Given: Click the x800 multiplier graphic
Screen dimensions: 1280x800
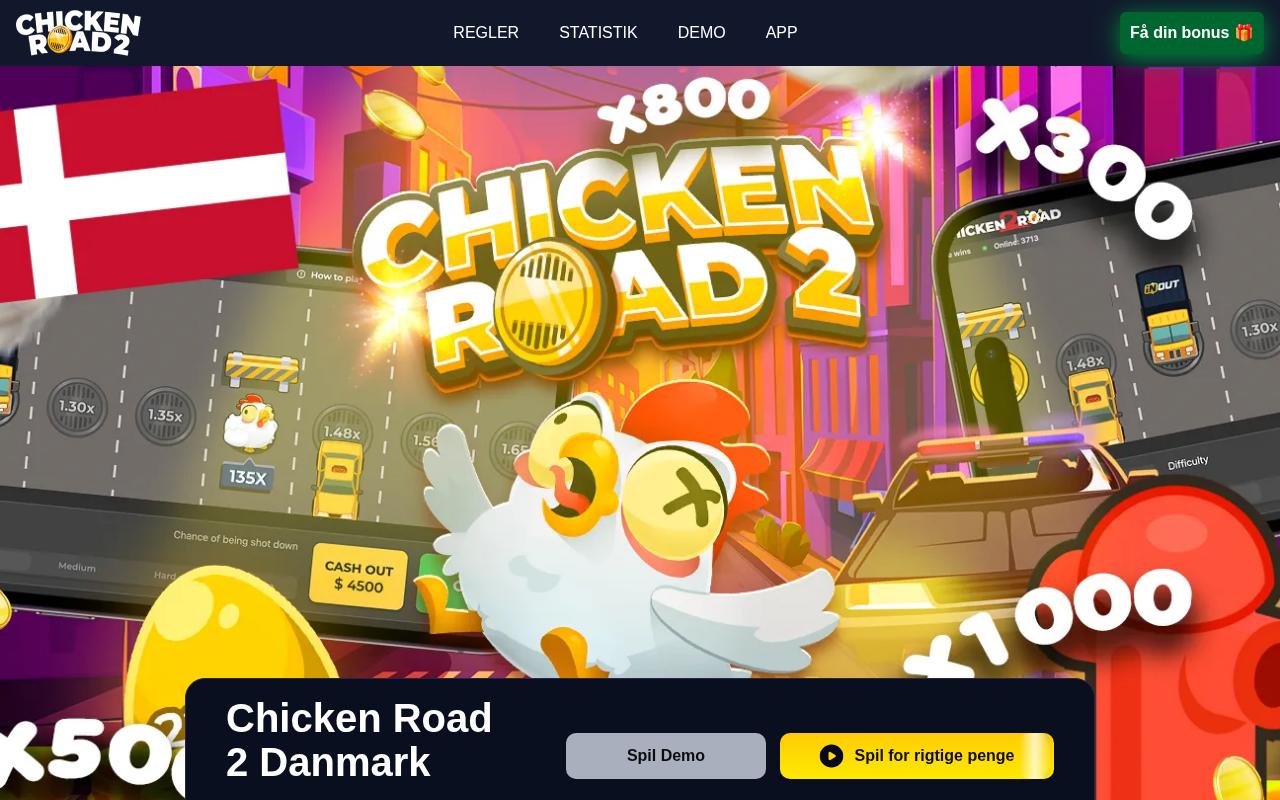Looking at the screenshot, I should click(x=683, y=107).
